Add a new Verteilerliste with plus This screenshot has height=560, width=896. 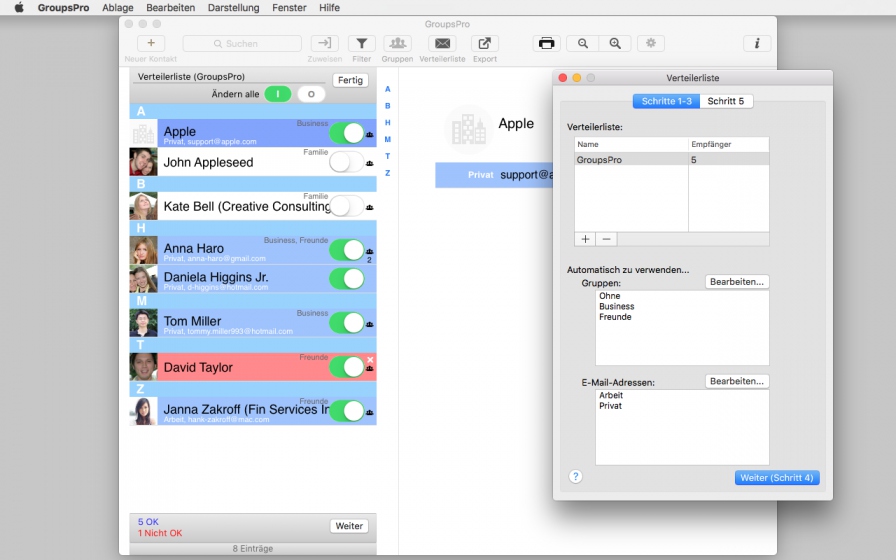pos(585,239)
